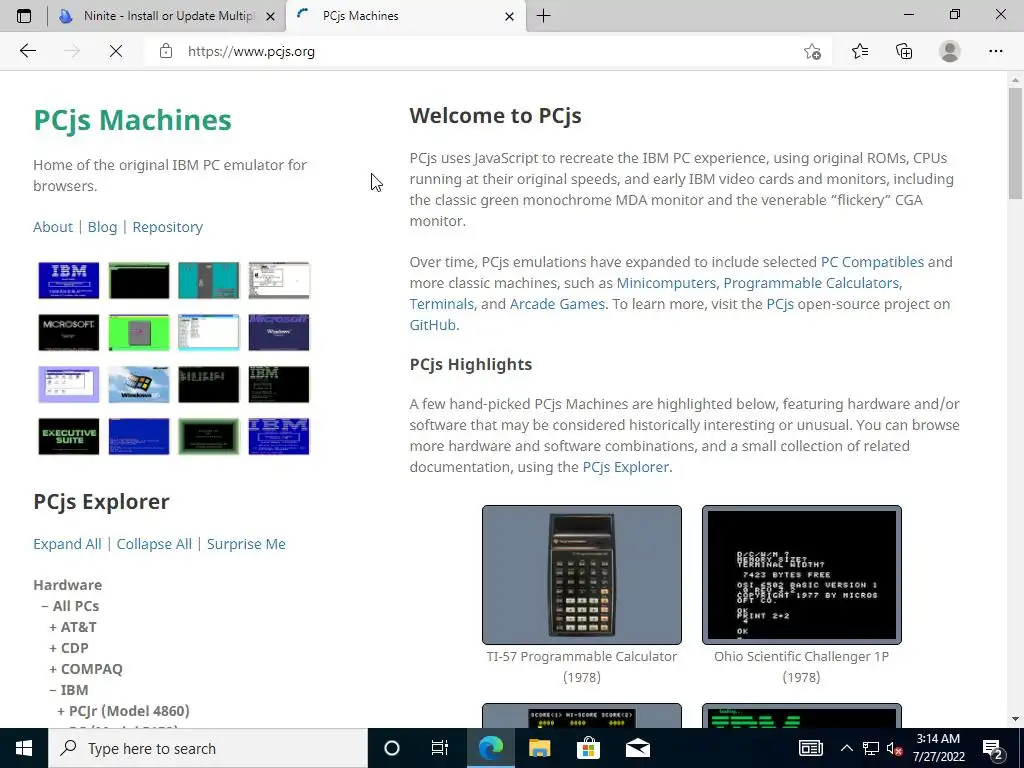Viewport: 1024px width, 768px height.
Task: Open Ohio Scientific Challenger 1P image
Action: (801, 575)
